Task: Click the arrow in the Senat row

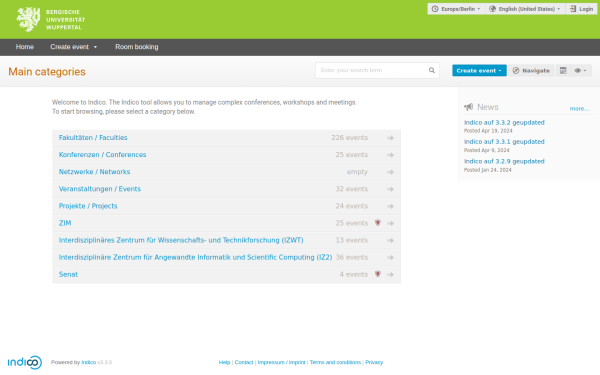Action: (x=390, y=274)
